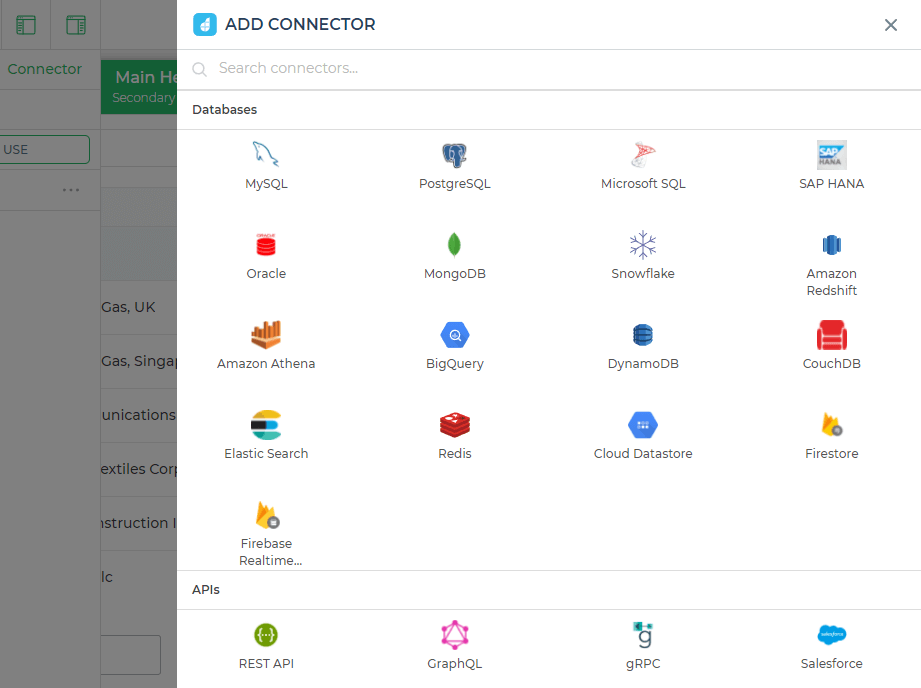The image size is (921, 688).
Task: Choose the PostgreSQL elephant icon
Action: pos(455,155)
